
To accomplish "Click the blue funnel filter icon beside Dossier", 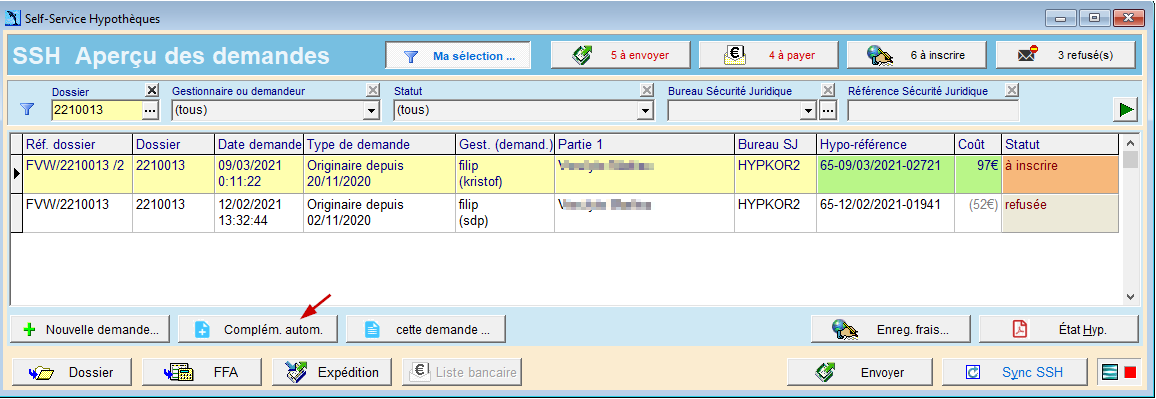I will click(x=27, y=110).
